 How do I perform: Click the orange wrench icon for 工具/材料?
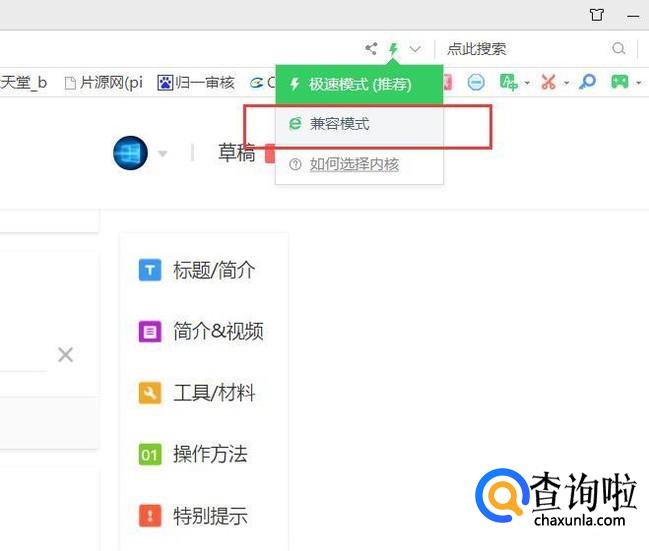[x=150, y=393]
